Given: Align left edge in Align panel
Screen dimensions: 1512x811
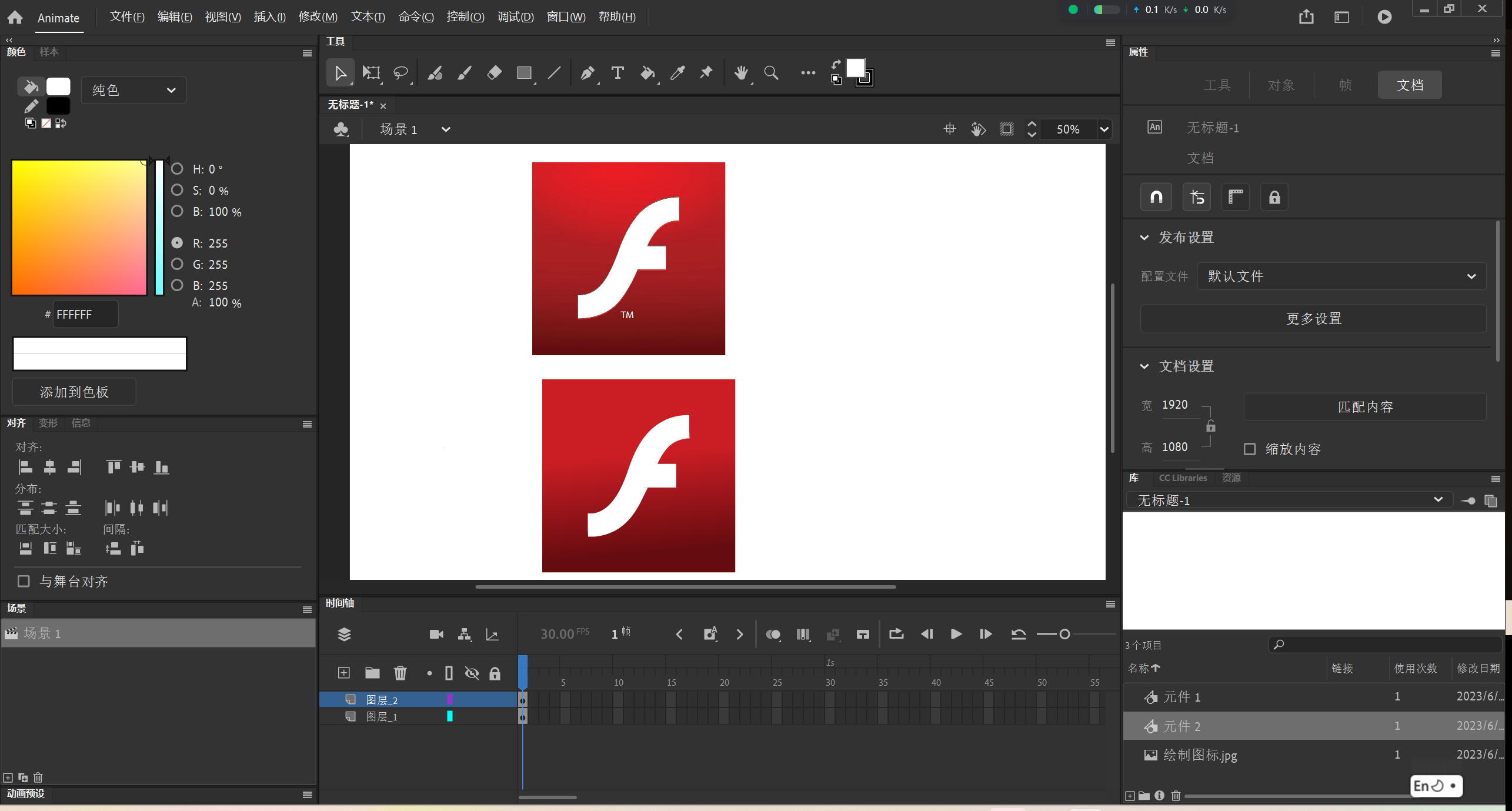Looking at the screenshot, I should point(25,468).
